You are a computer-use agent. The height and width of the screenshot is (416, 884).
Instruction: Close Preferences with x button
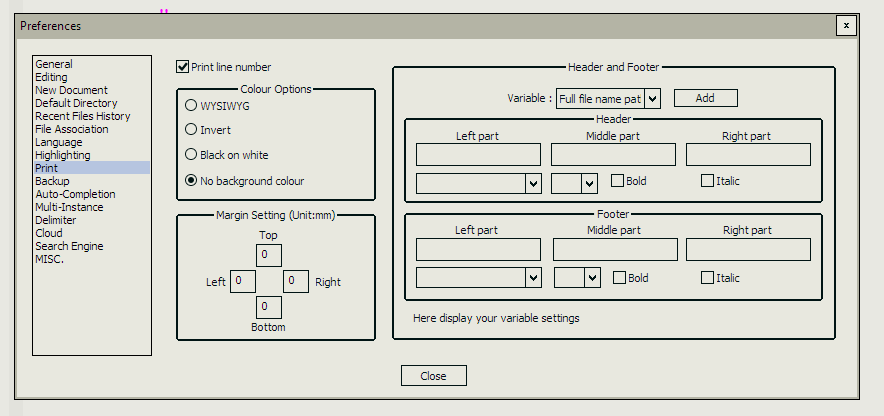[x=846, y=25]
